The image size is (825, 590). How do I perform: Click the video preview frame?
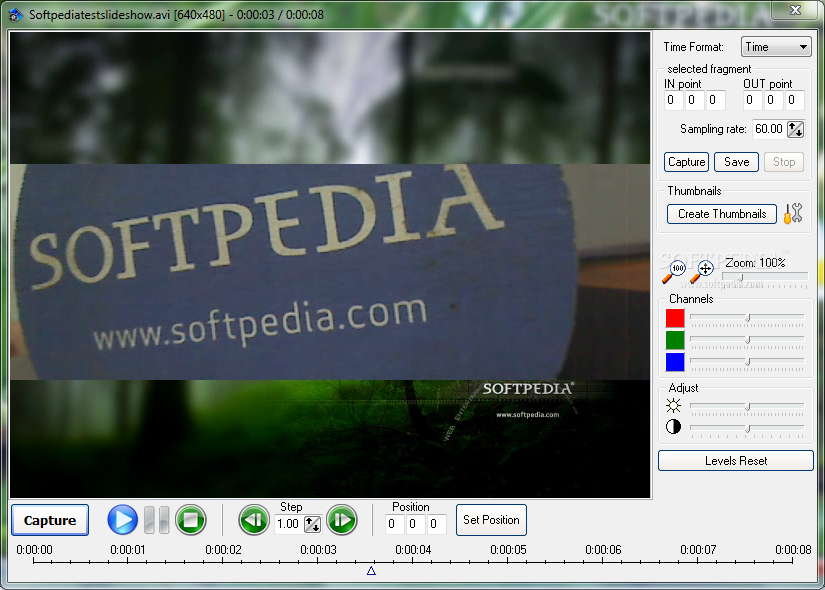pyautogui.click(x=330, y=265)
